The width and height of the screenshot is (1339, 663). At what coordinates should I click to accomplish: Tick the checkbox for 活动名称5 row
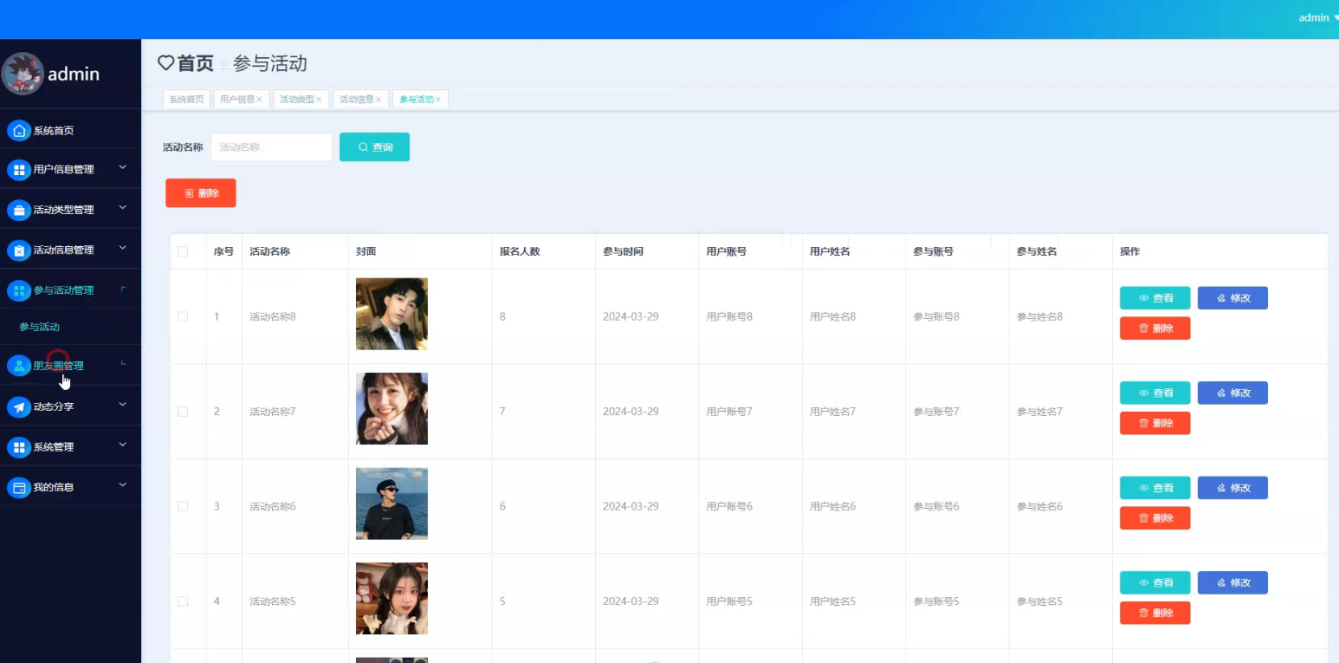pos(183,601)
